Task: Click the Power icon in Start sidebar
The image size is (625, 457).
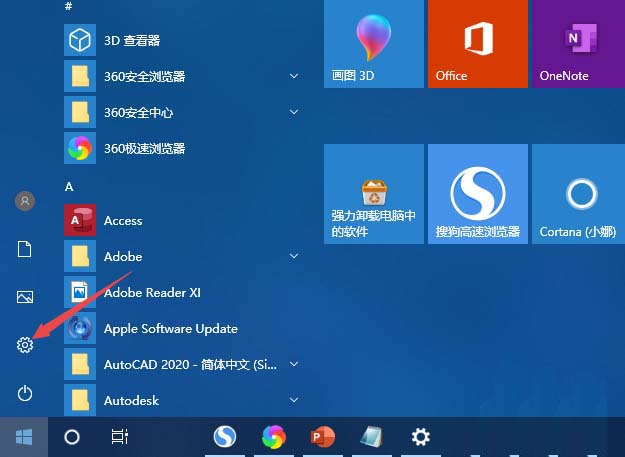Action: (x=25, y=393)
